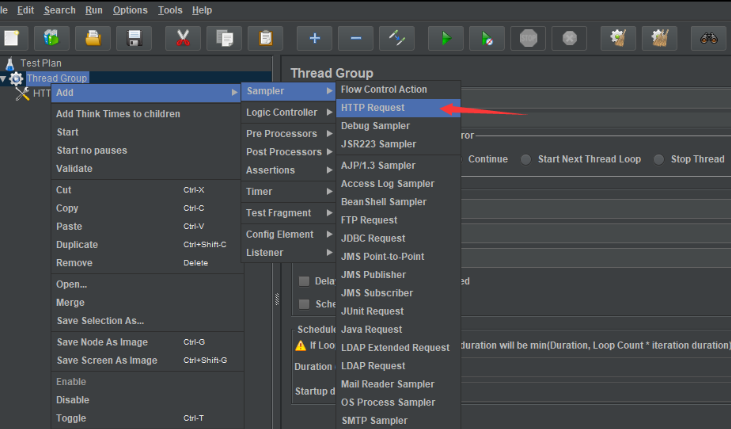Image resolution: width=731 pixels, height=429 pixels.
Task: Open the Run menu
Action: [x=94, y=10]
